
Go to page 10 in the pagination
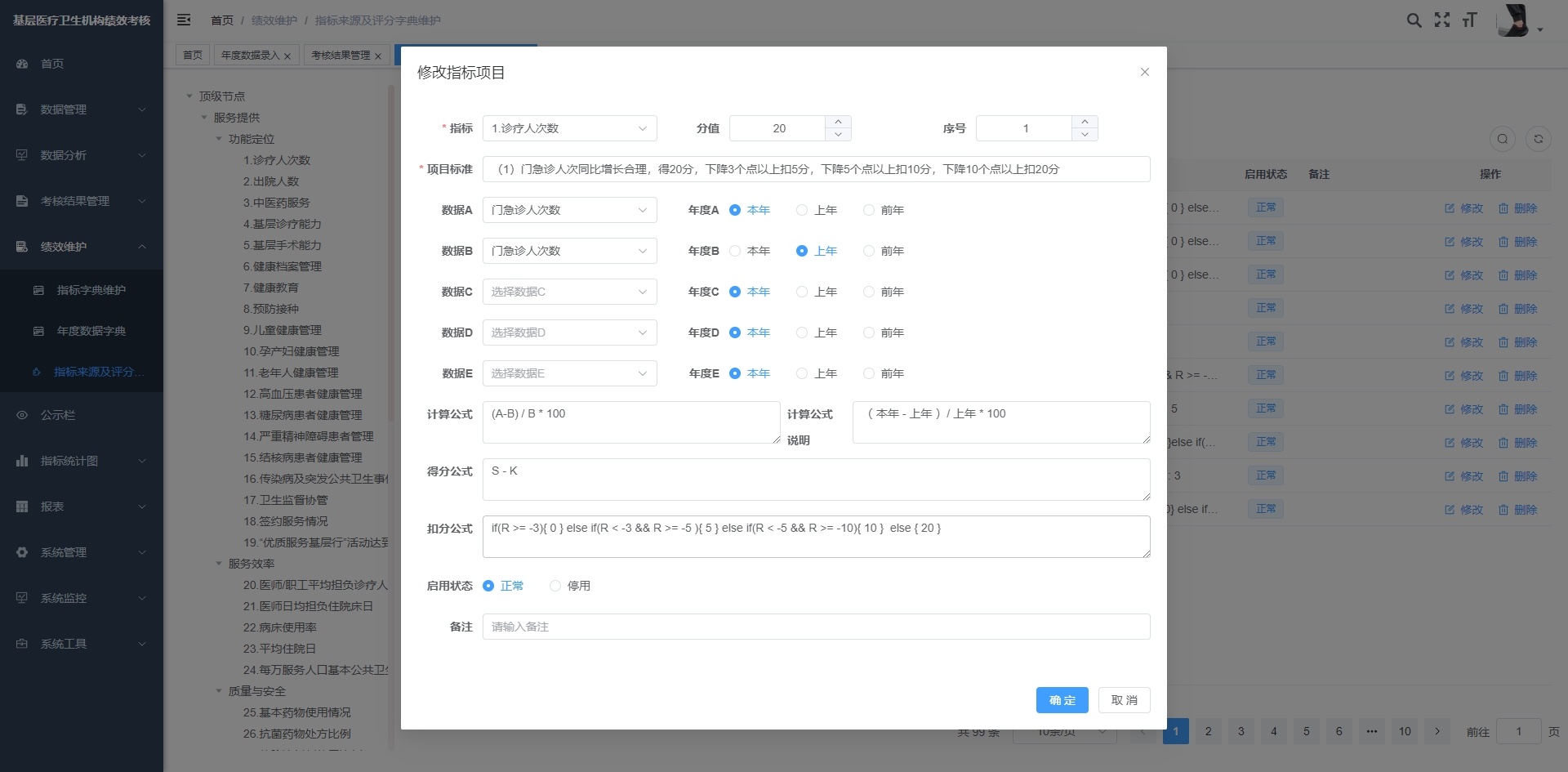[1405, 731]
